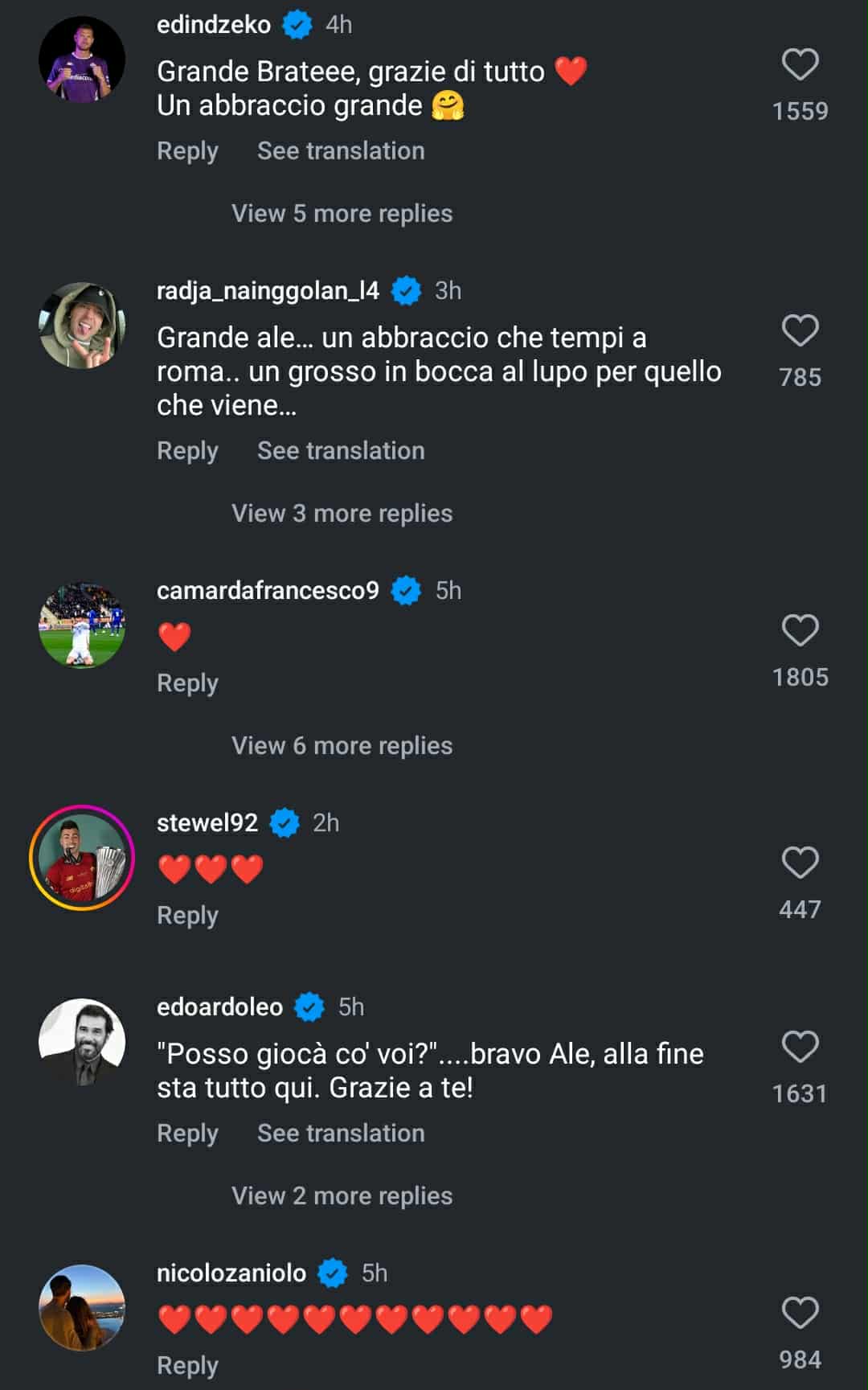The width and height of the screenshot is (868, 1390).
Task: Tap the heart on camardafrancesco9's comment
Action: point(800,630)
